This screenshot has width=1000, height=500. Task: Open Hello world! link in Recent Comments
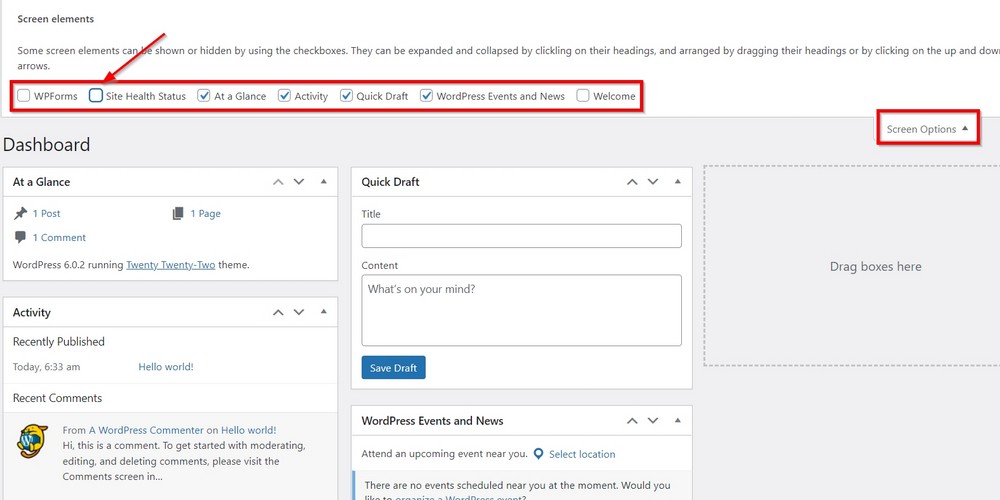(249, 430)
